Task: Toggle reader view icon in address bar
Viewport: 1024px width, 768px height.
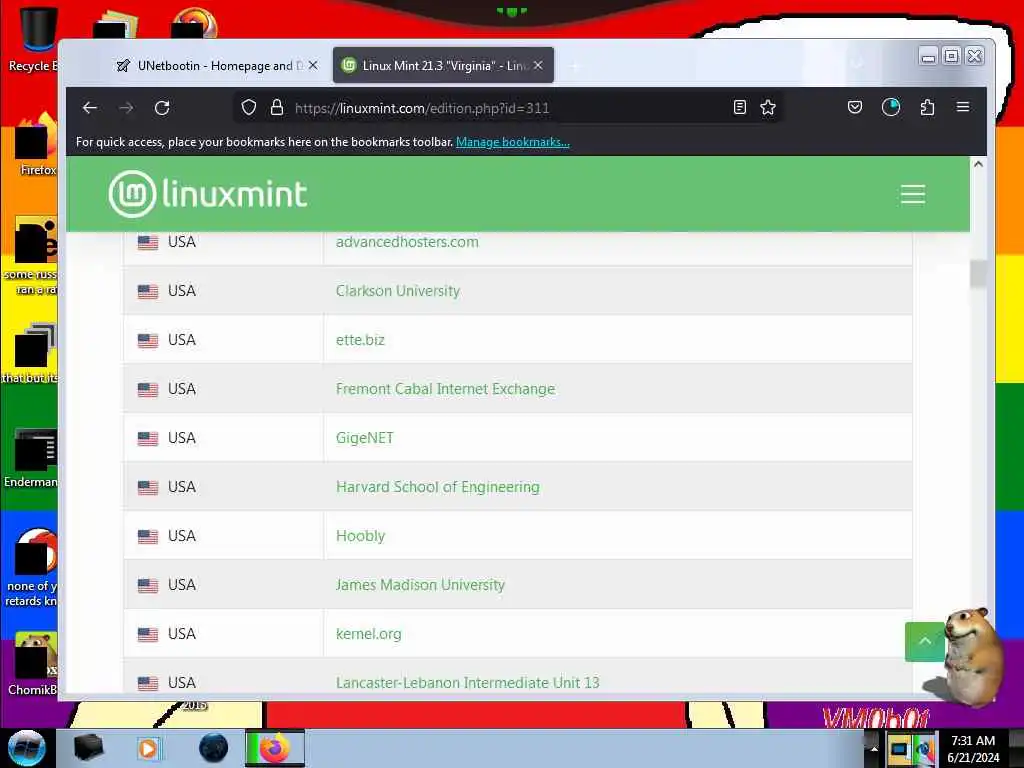Action: tap(739, 108)
